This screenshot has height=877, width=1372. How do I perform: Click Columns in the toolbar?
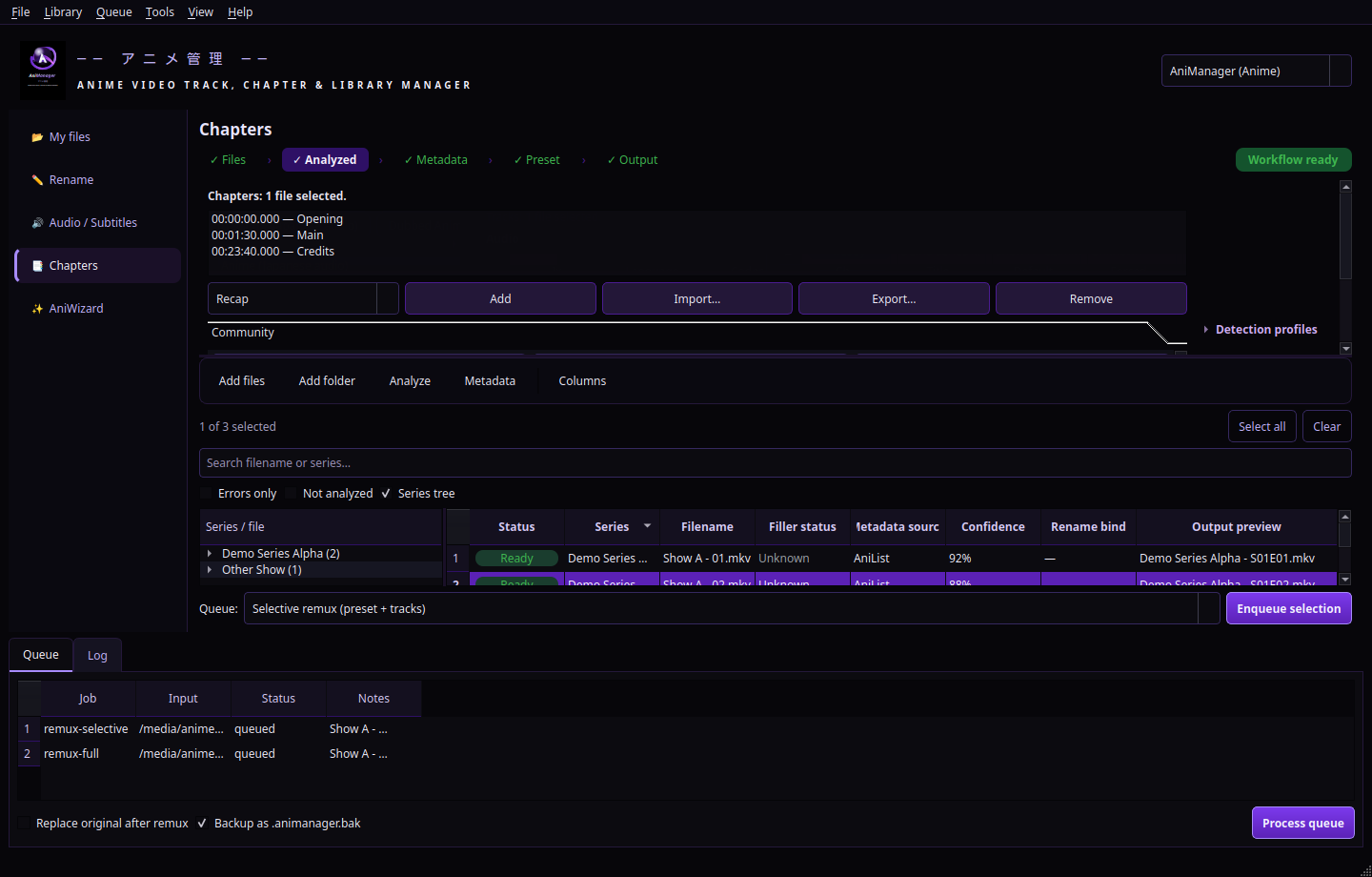582,381
